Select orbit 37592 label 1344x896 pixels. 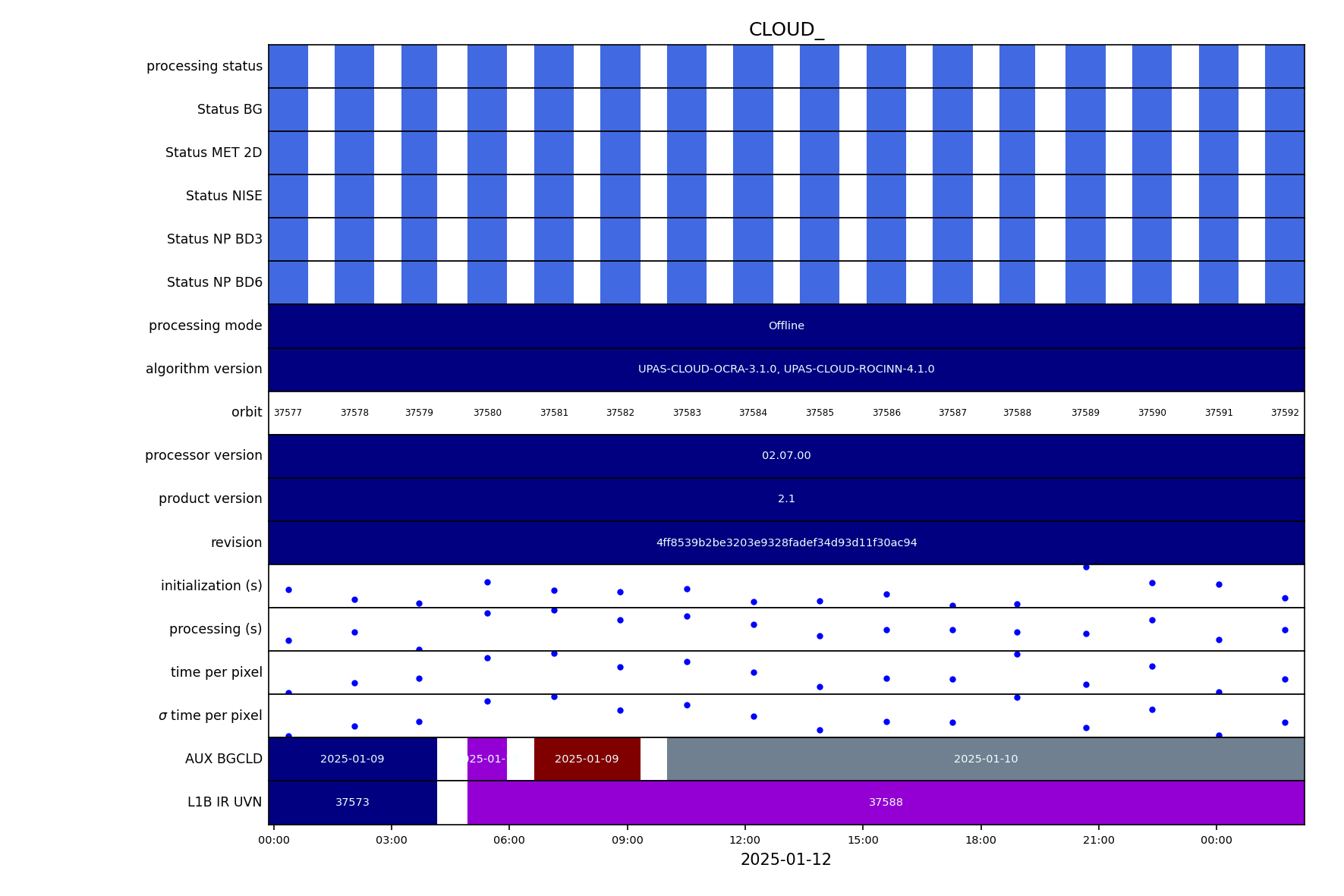(x=1284, y=413)
